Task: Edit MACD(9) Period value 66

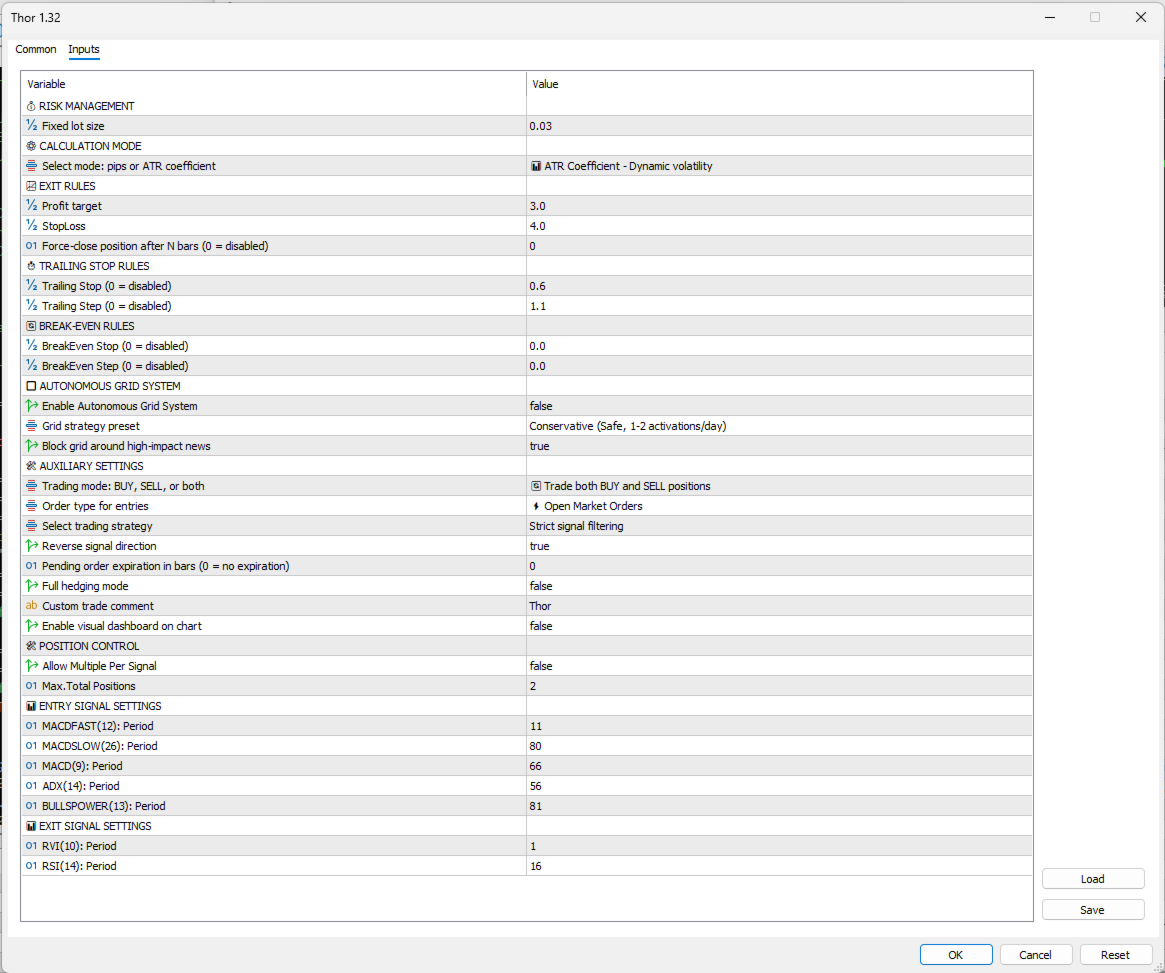Action: 779,766
